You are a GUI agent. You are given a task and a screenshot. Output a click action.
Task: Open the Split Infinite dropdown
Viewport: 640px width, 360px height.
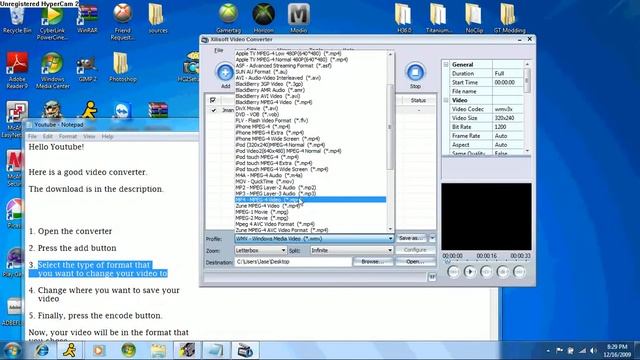[351, 250]
